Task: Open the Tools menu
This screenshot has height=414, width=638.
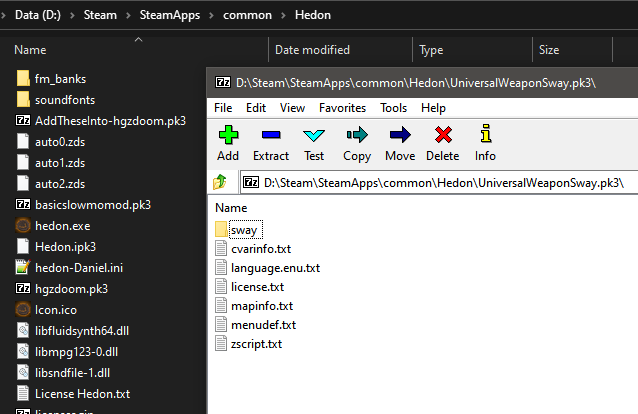Action: [x=393, y=107]
